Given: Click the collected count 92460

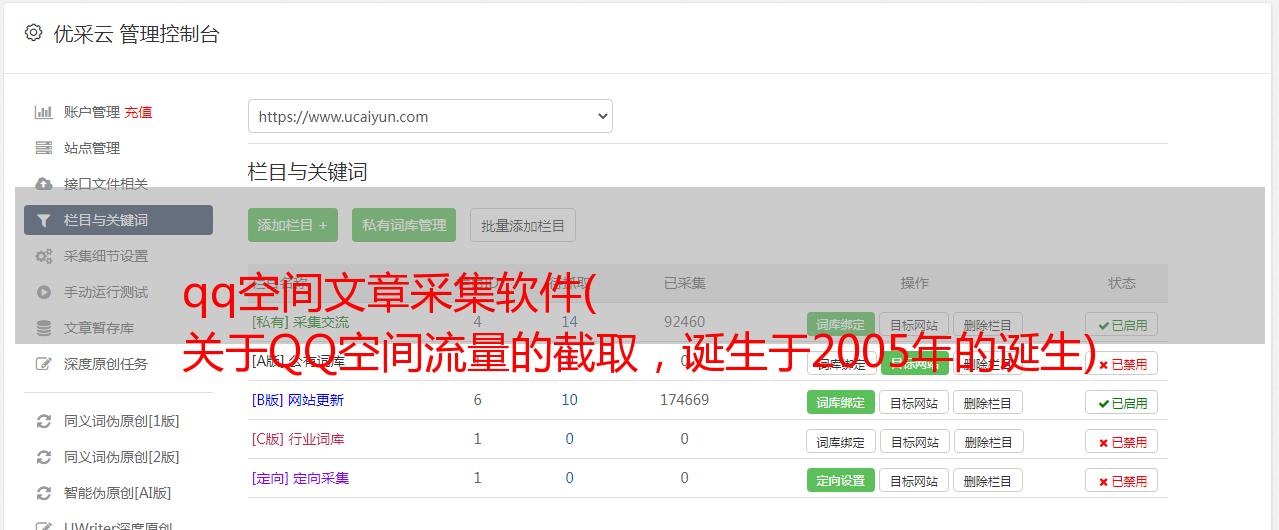Looking at the screenshot, I should pyautogui.click(x=684, y=322).
